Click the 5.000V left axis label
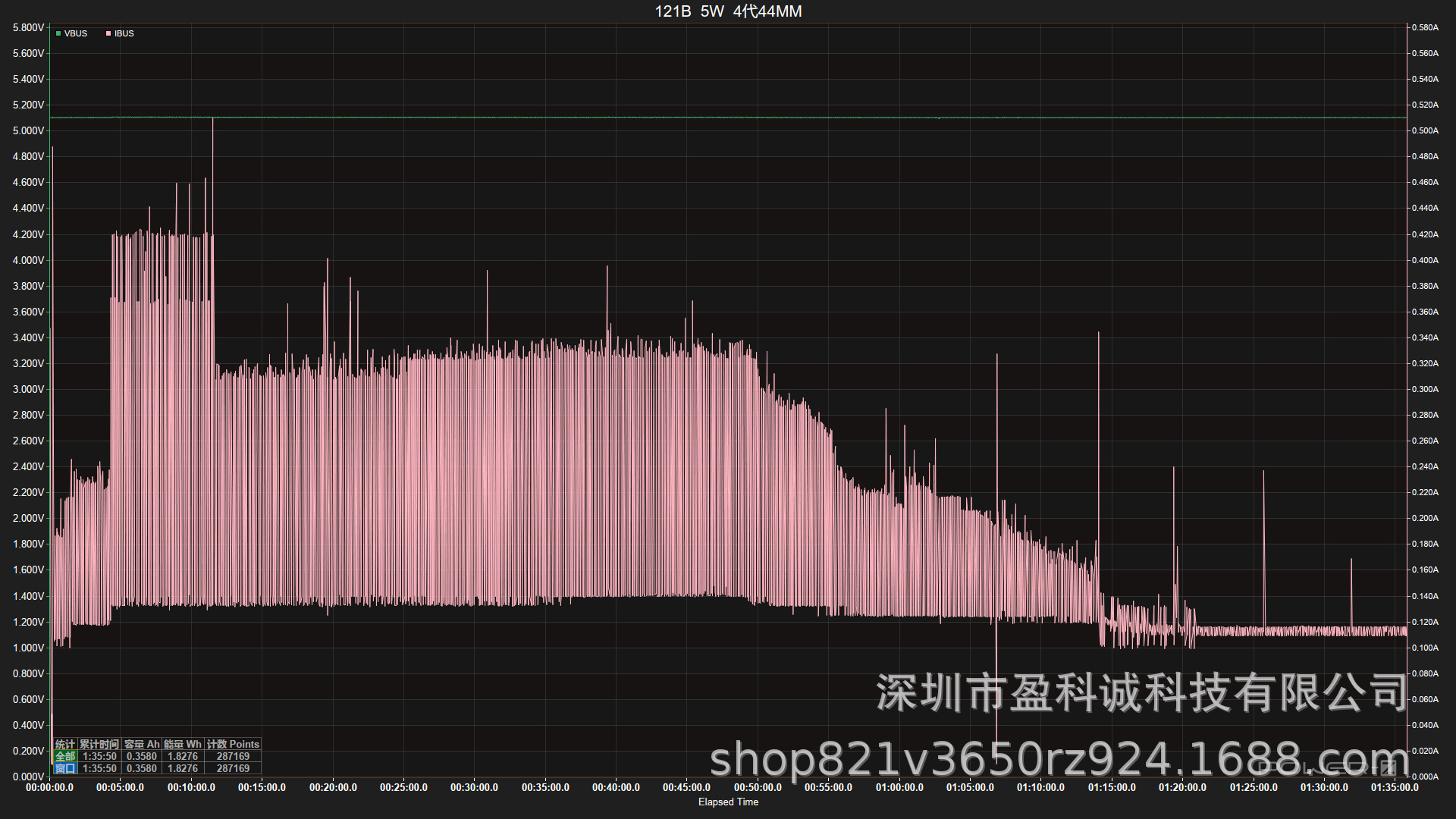The width and height of the screenshot is (1456, 819). pos(29,130)
